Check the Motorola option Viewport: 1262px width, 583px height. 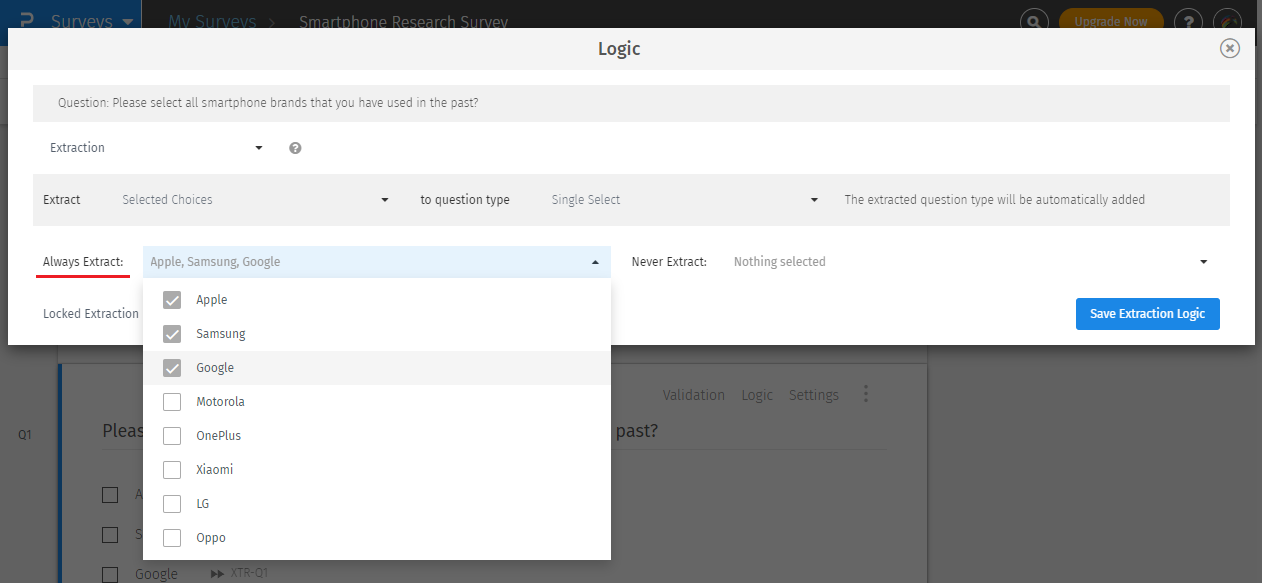172,402
